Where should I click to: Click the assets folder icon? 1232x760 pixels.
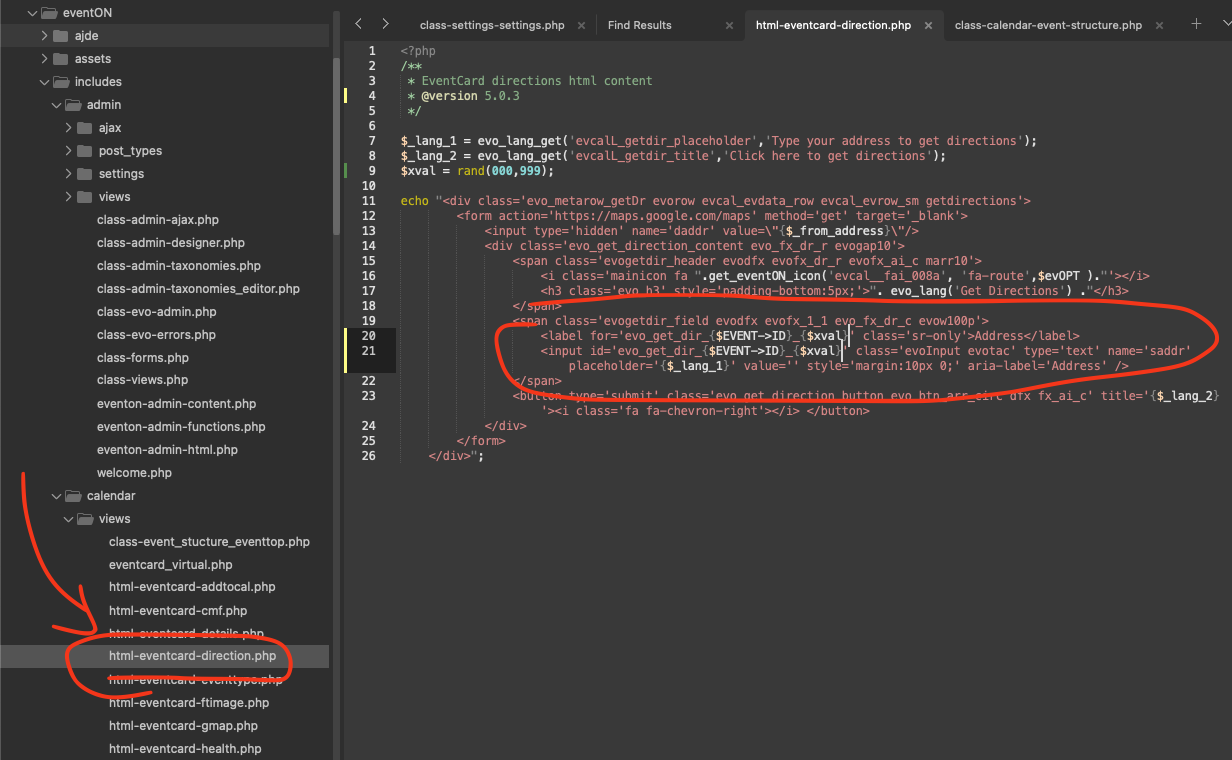coord(62,59)
